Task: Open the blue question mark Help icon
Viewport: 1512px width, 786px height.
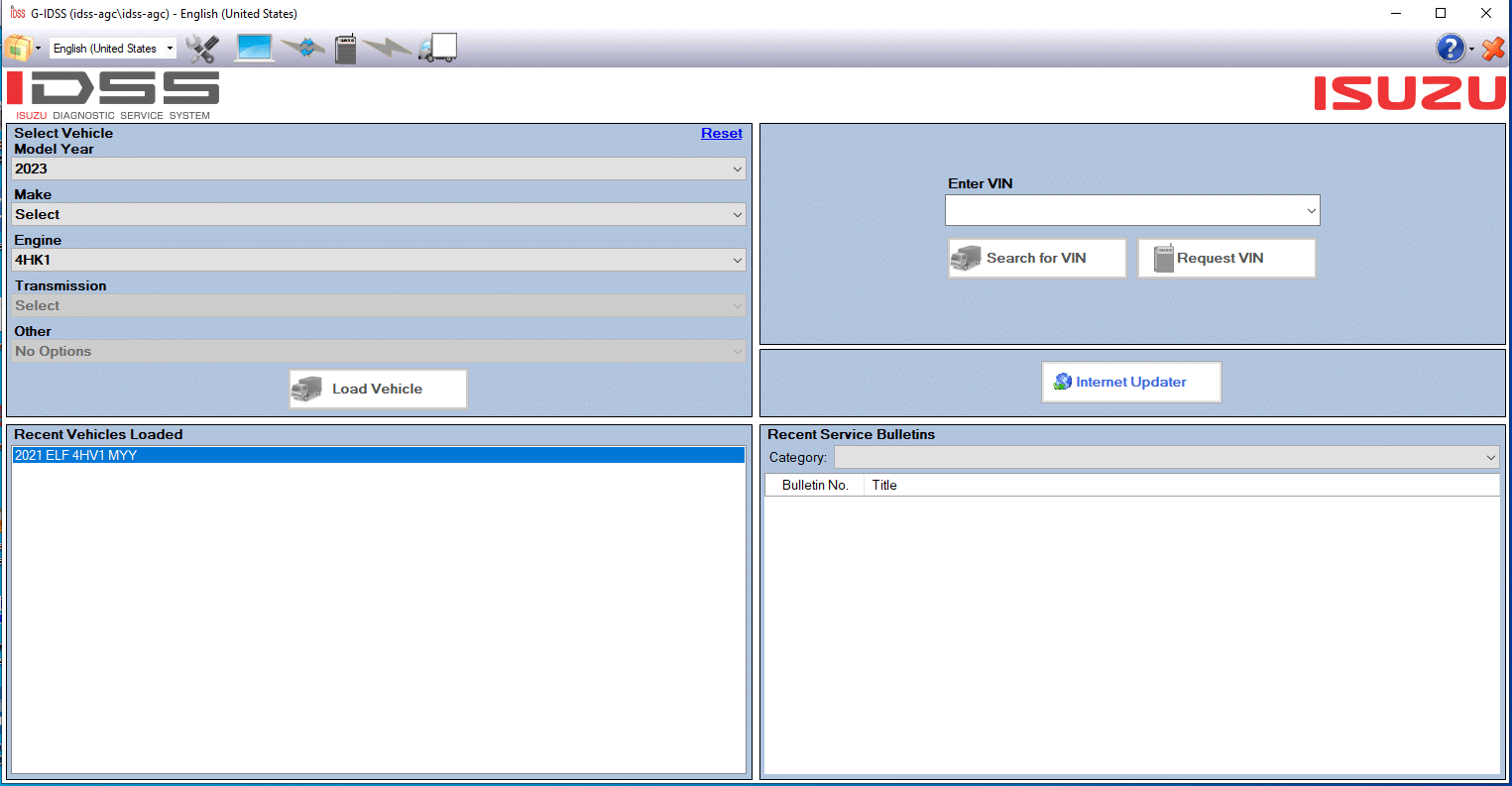Action: 1450,48
